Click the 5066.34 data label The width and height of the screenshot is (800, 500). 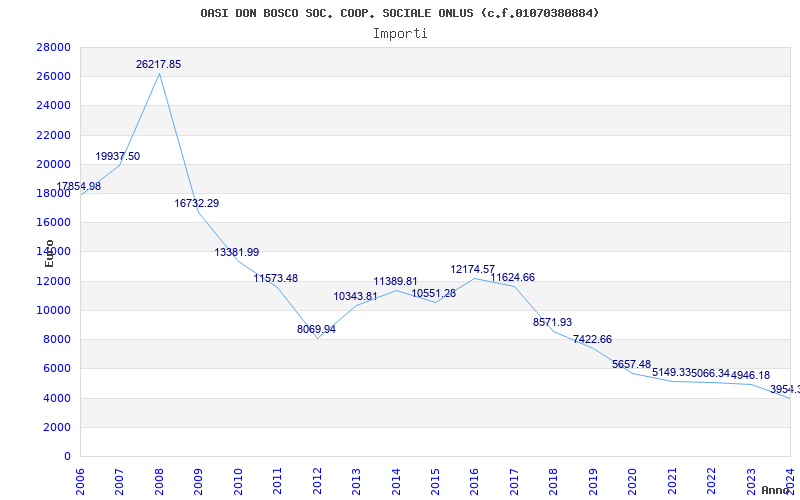pos(711,373)
